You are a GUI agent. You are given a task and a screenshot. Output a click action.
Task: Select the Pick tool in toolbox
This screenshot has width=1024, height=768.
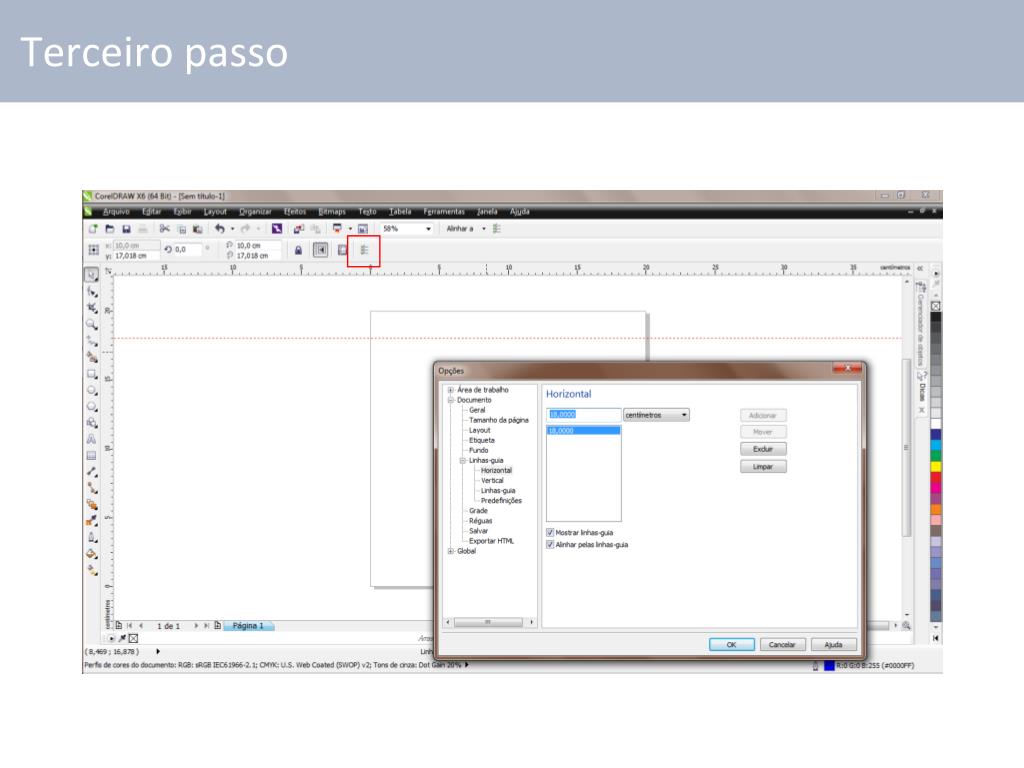[x=92, y=275]
